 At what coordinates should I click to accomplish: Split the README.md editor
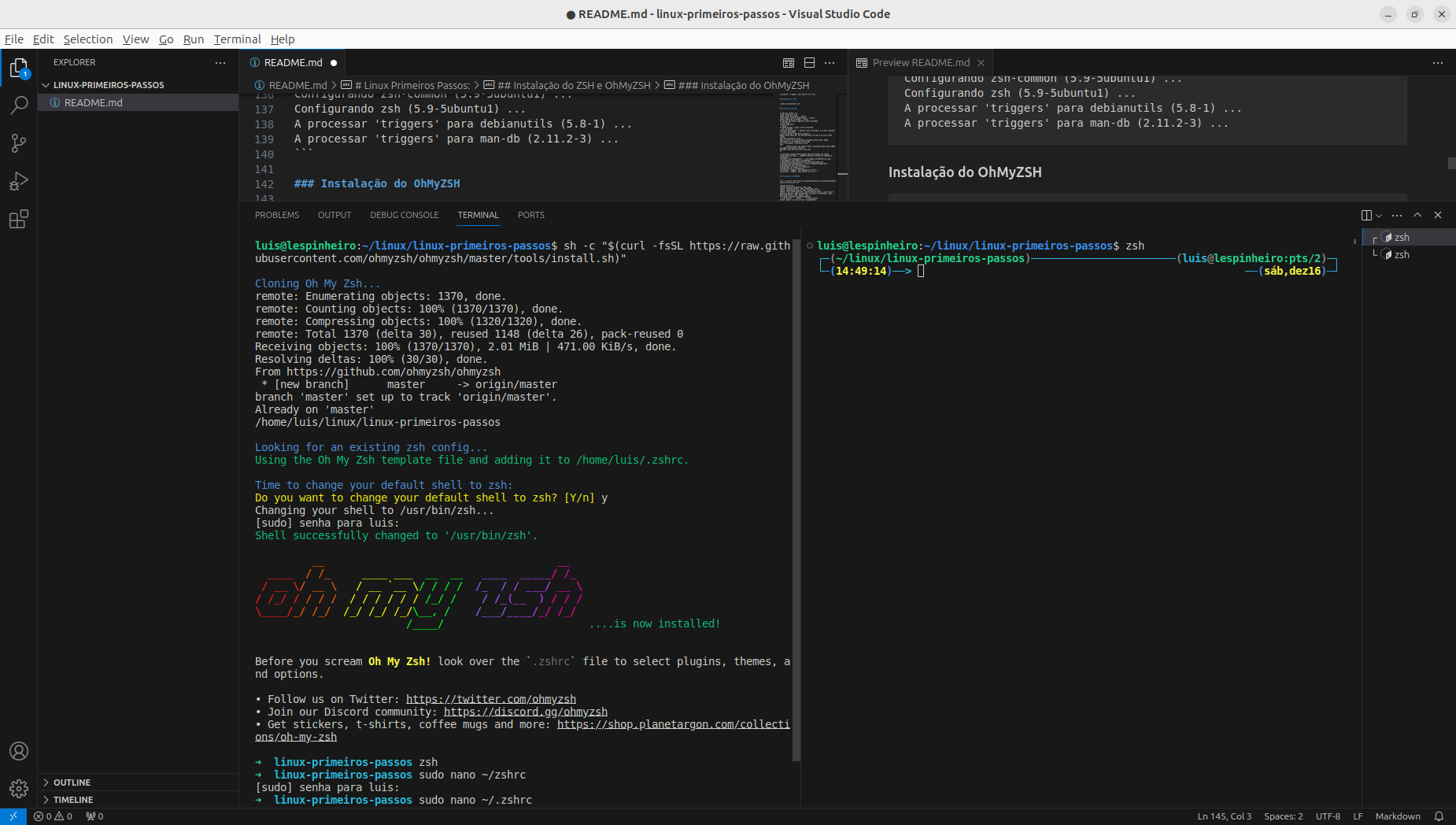(809, 63)
